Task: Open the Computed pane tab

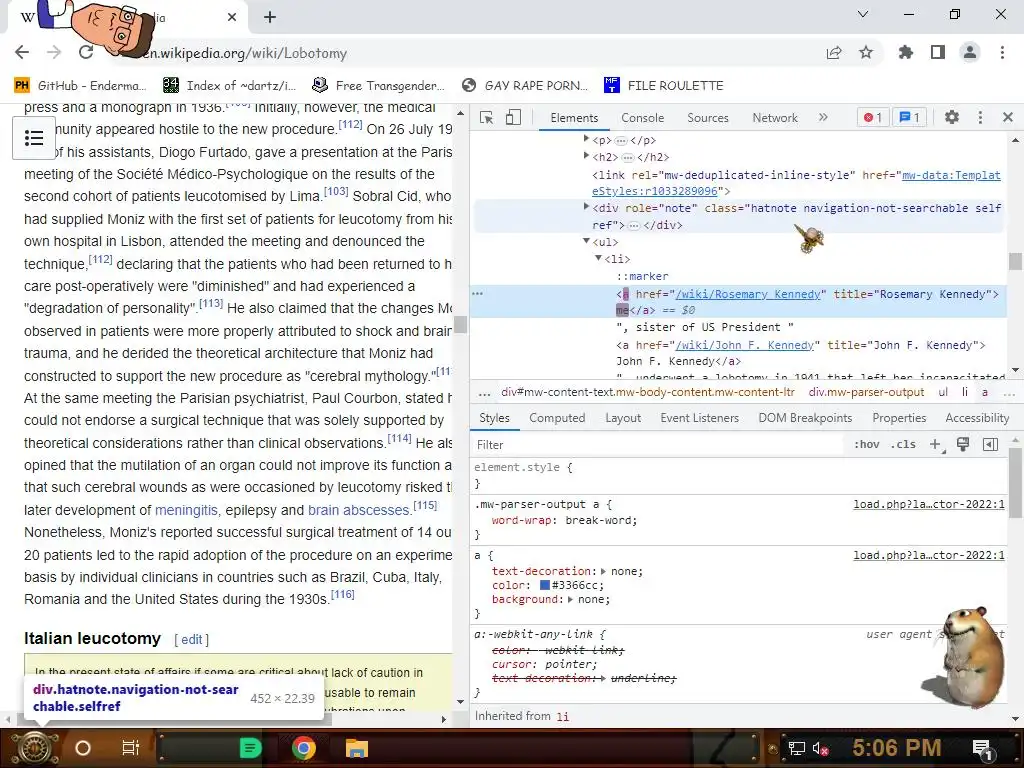Action: 557,418
